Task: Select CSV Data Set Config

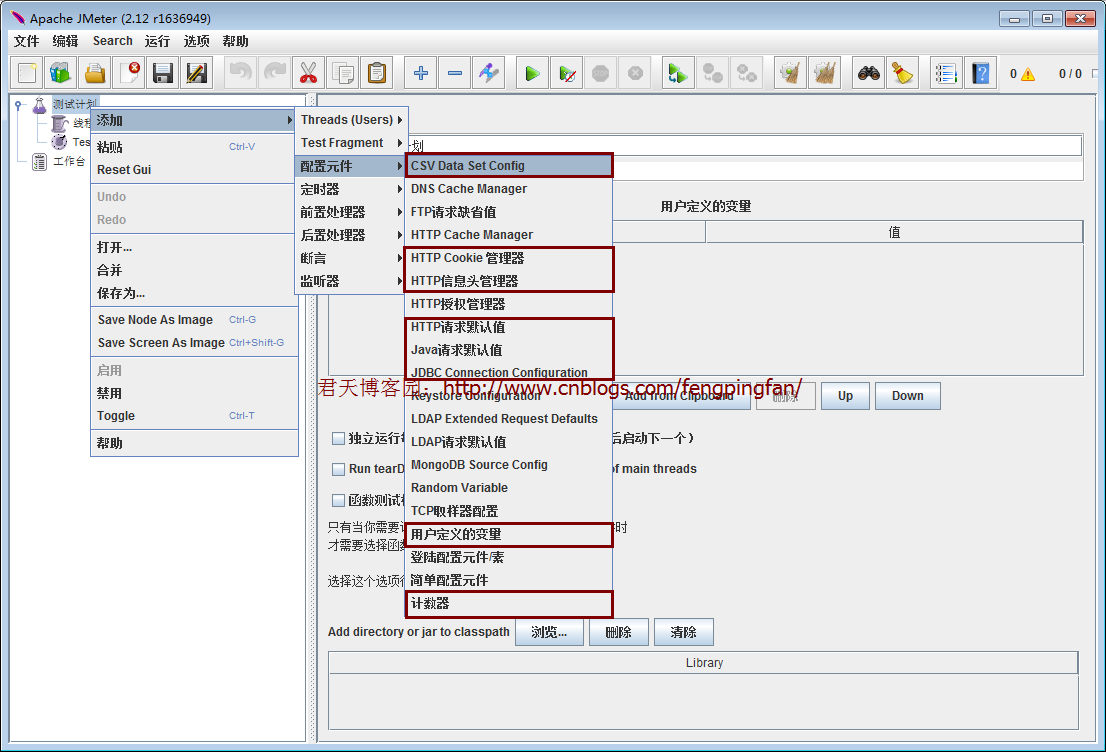Action: coord(509,166)
